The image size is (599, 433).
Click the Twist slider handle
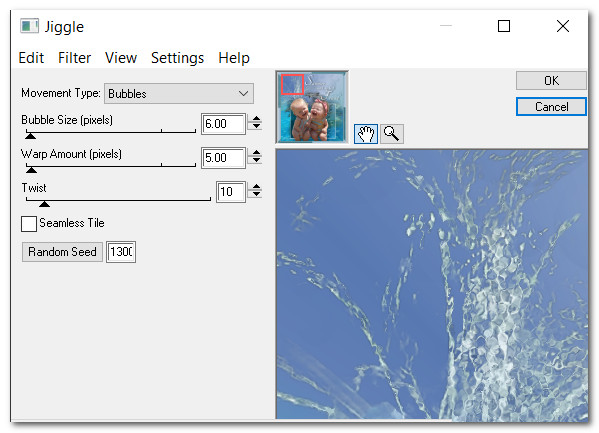[x=44, y=204]
